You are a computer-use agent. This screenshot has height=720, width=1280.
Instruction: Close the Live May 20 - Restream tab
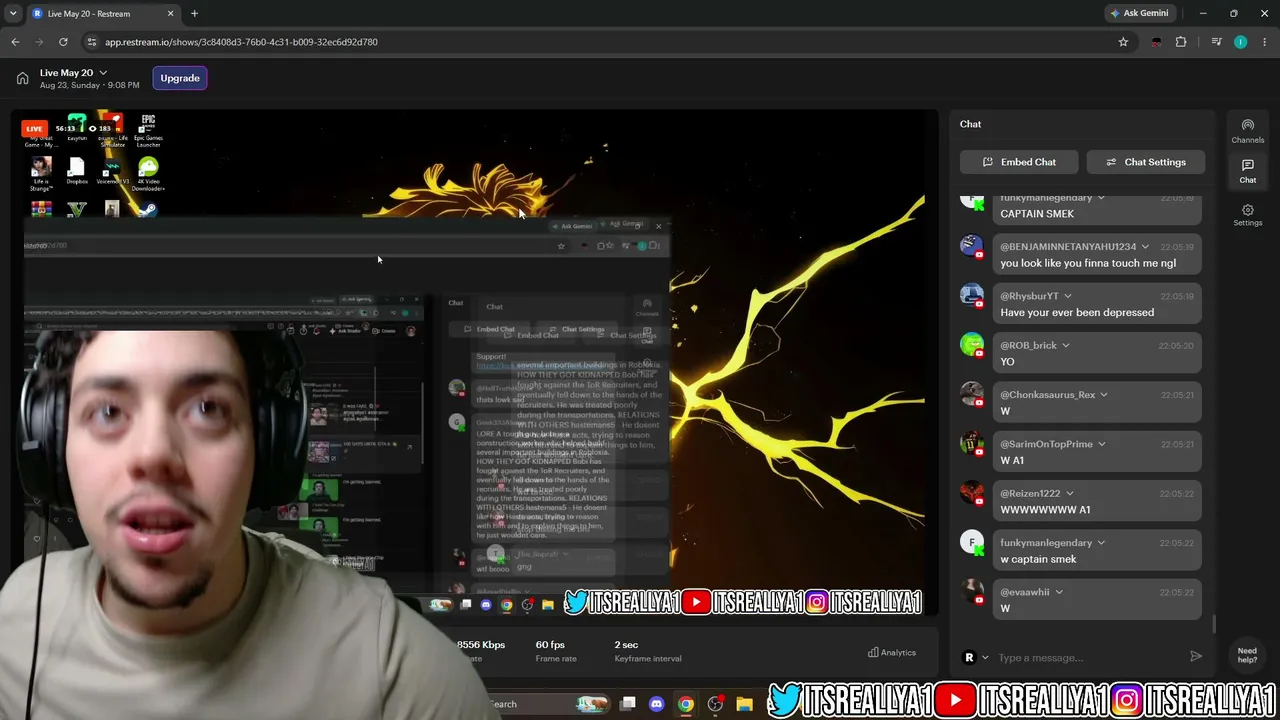click(x=170, y=14)
